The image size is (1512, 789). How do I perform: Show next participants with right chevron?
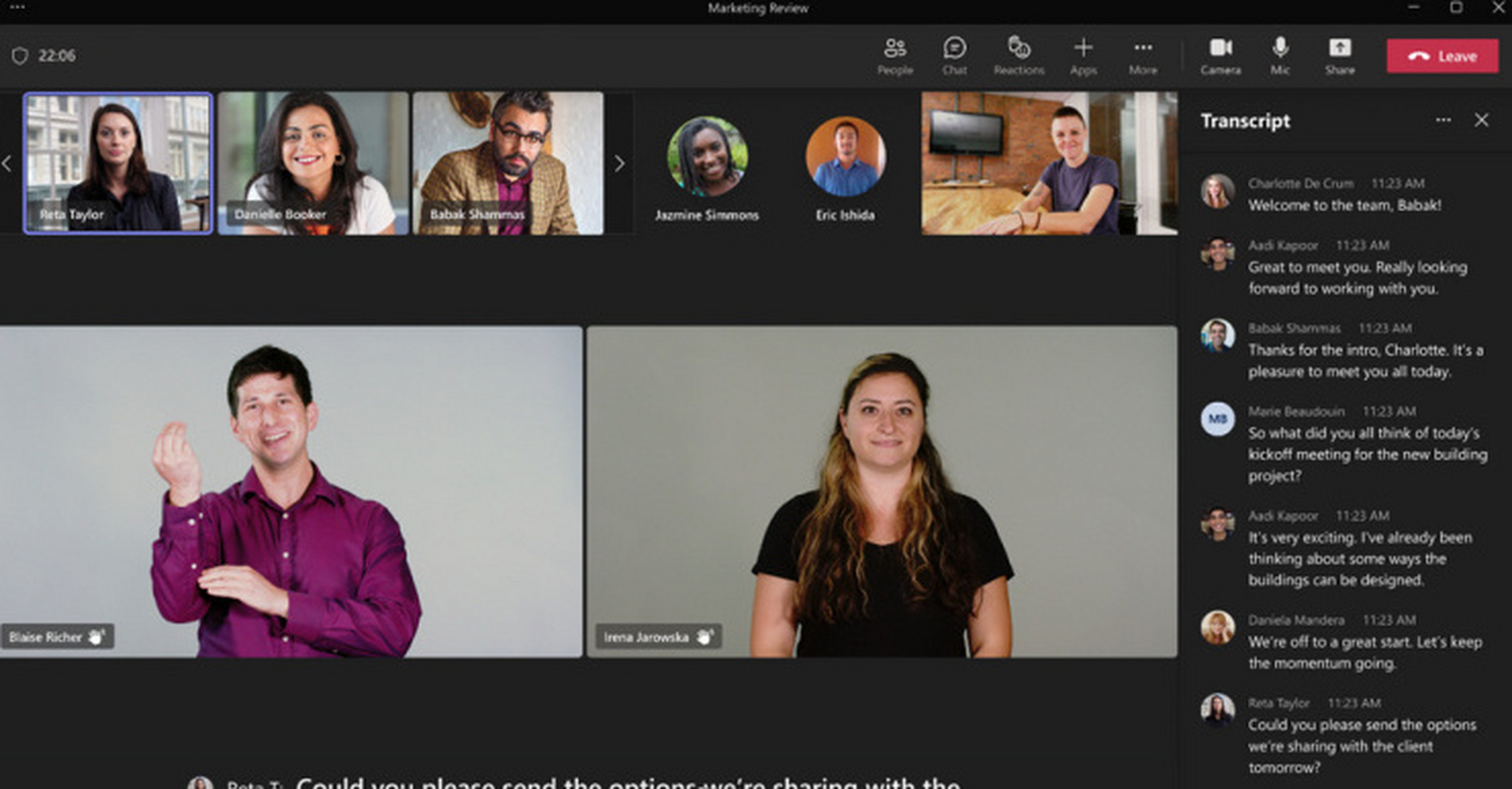coord(619,163)
